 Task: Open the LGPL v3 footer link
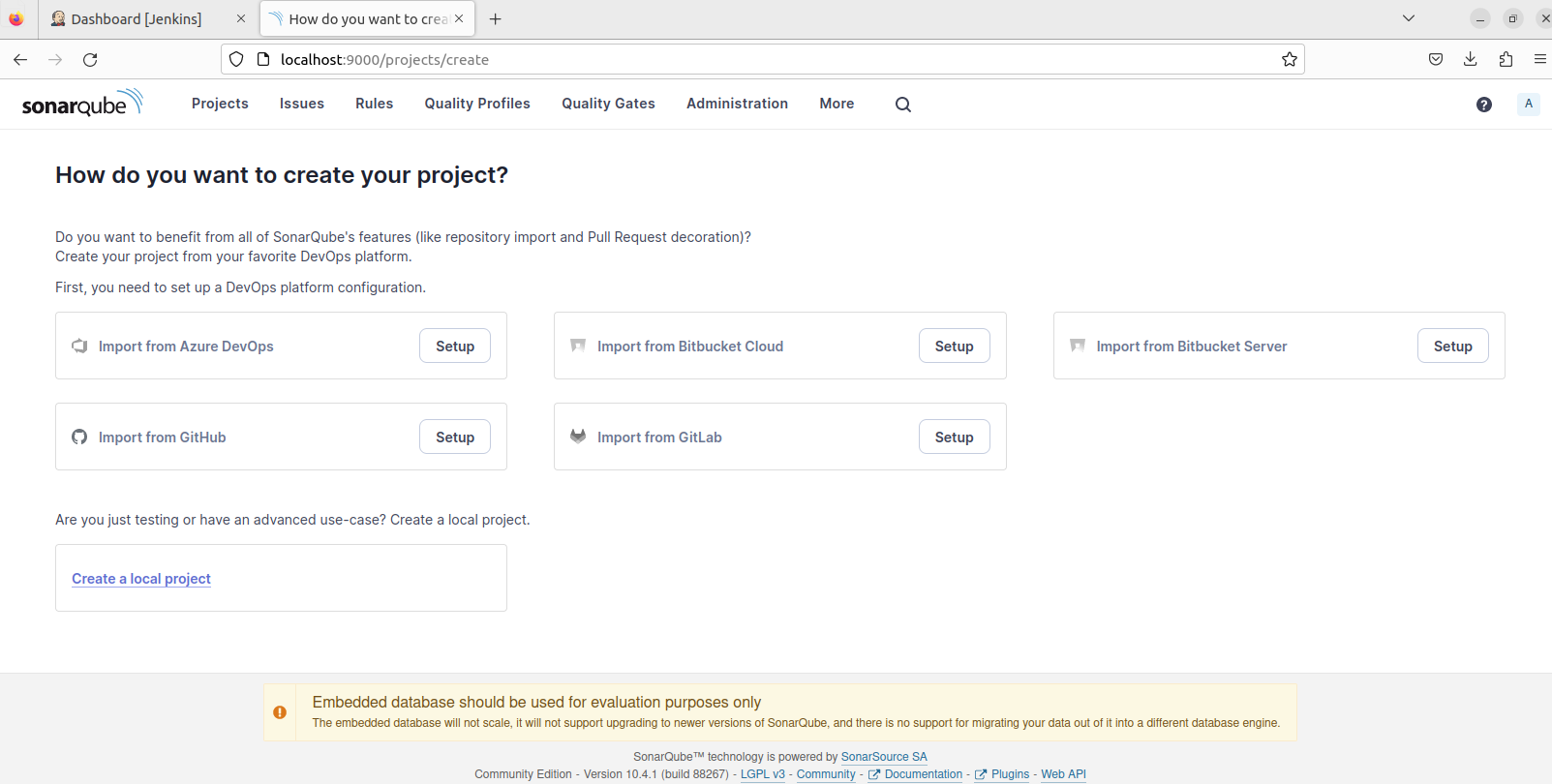pos(763,774)
